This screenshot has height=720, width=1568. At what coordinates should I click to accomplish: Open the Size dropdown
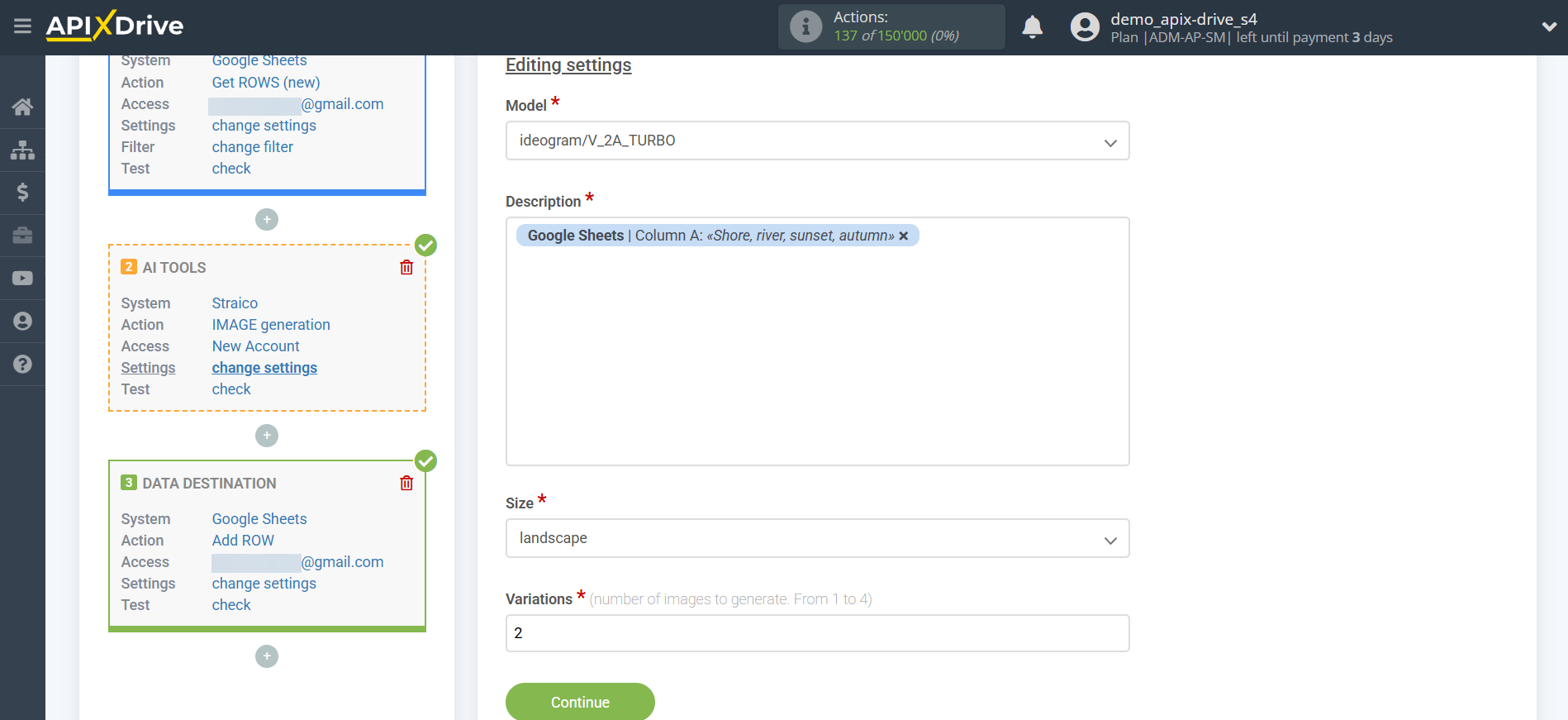click(x=817, y=538)
